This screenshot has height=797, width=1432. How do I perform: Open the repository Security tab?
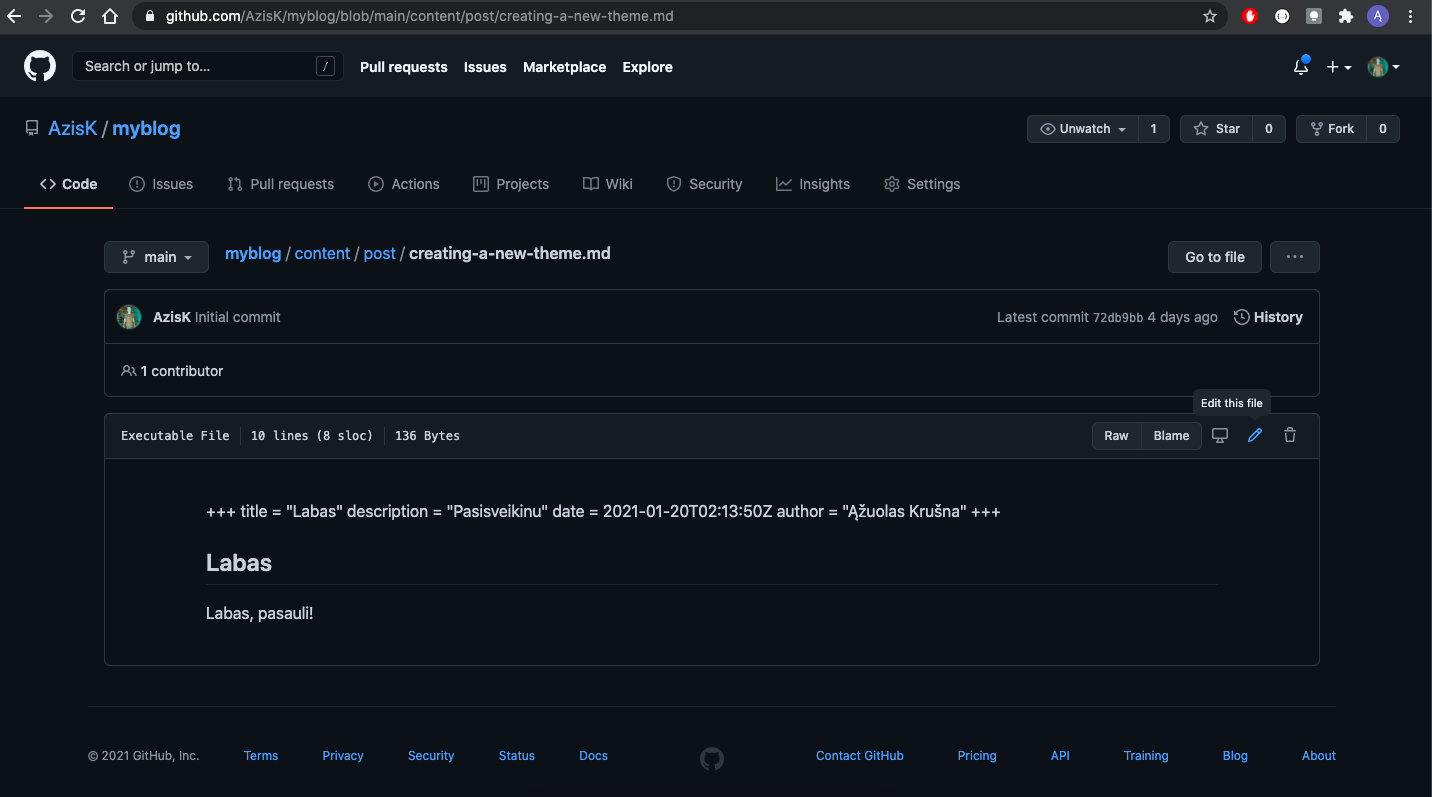[x=704, y=184]
